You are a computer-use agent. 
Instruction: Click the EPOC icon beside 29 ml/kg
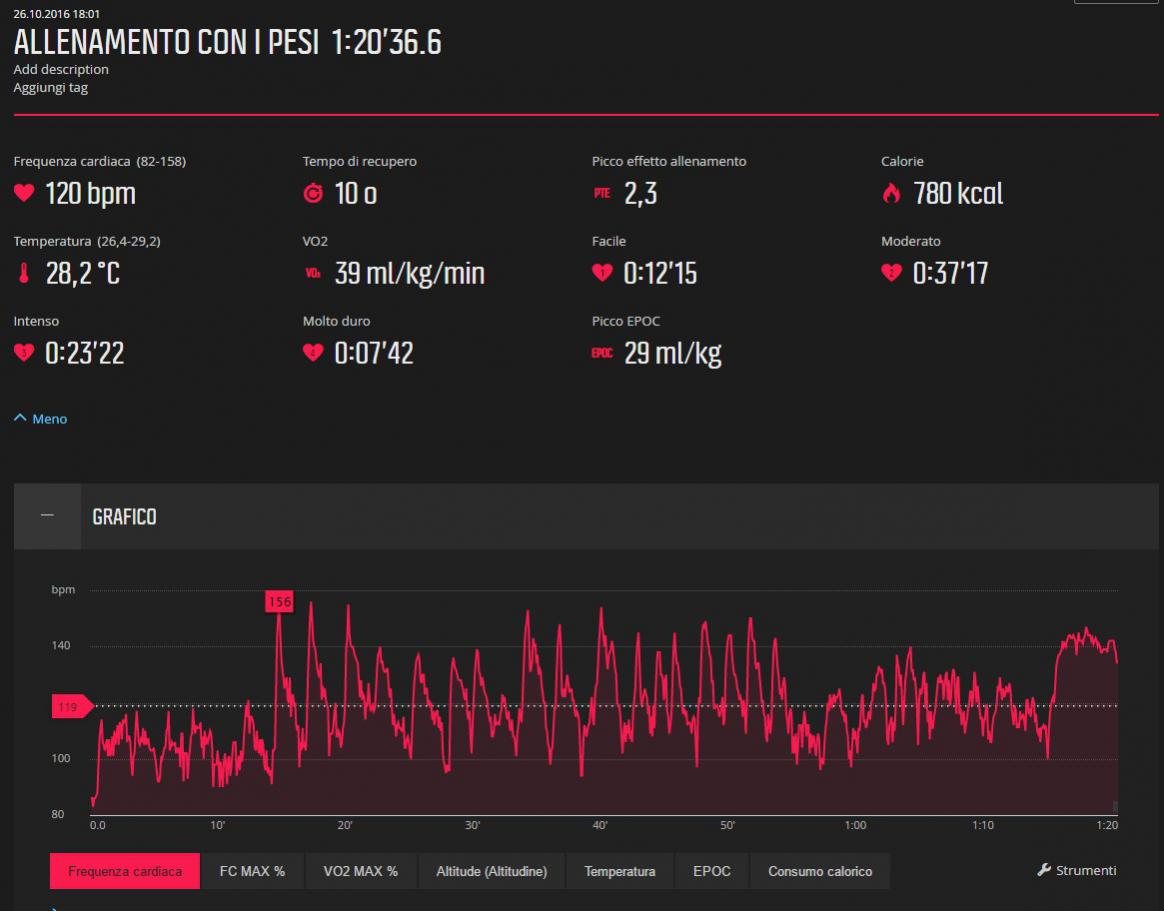pos(602,353)
